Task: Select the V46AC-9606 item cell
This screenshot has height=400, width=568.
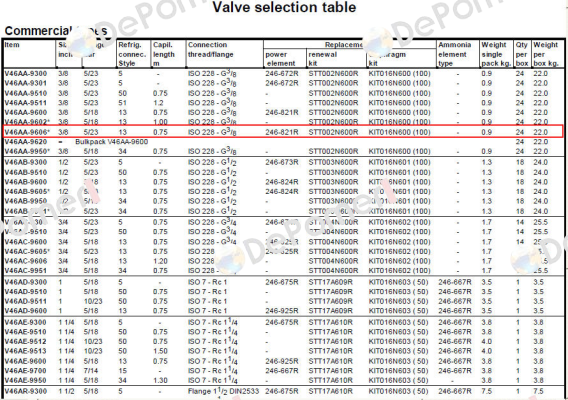Action: point(26,261)
